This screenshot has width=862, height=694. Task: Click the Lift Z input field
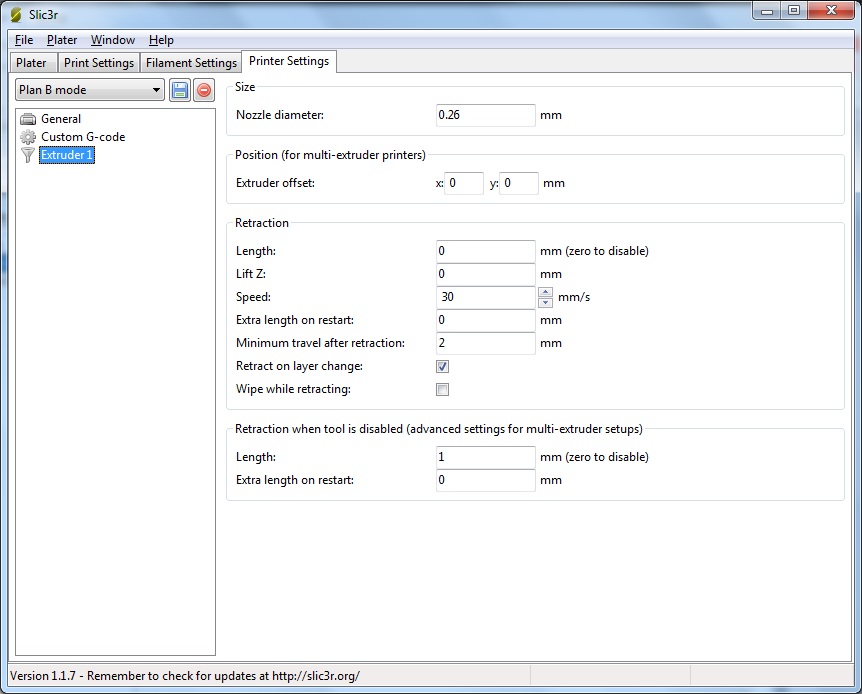pos(485,274)
